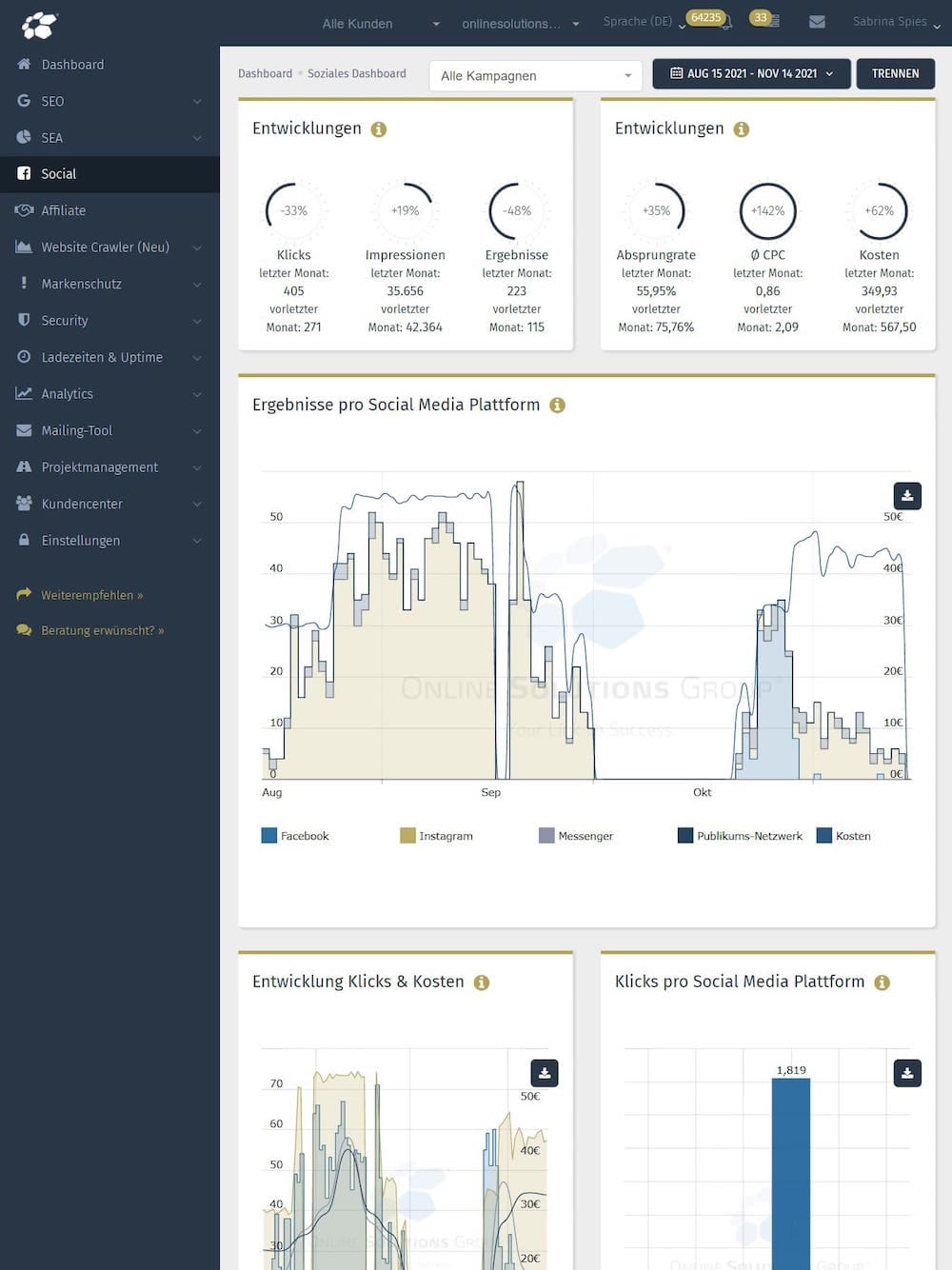
Task: Click the notification bell with 64235 badge
Action: (x=725, y=22)
